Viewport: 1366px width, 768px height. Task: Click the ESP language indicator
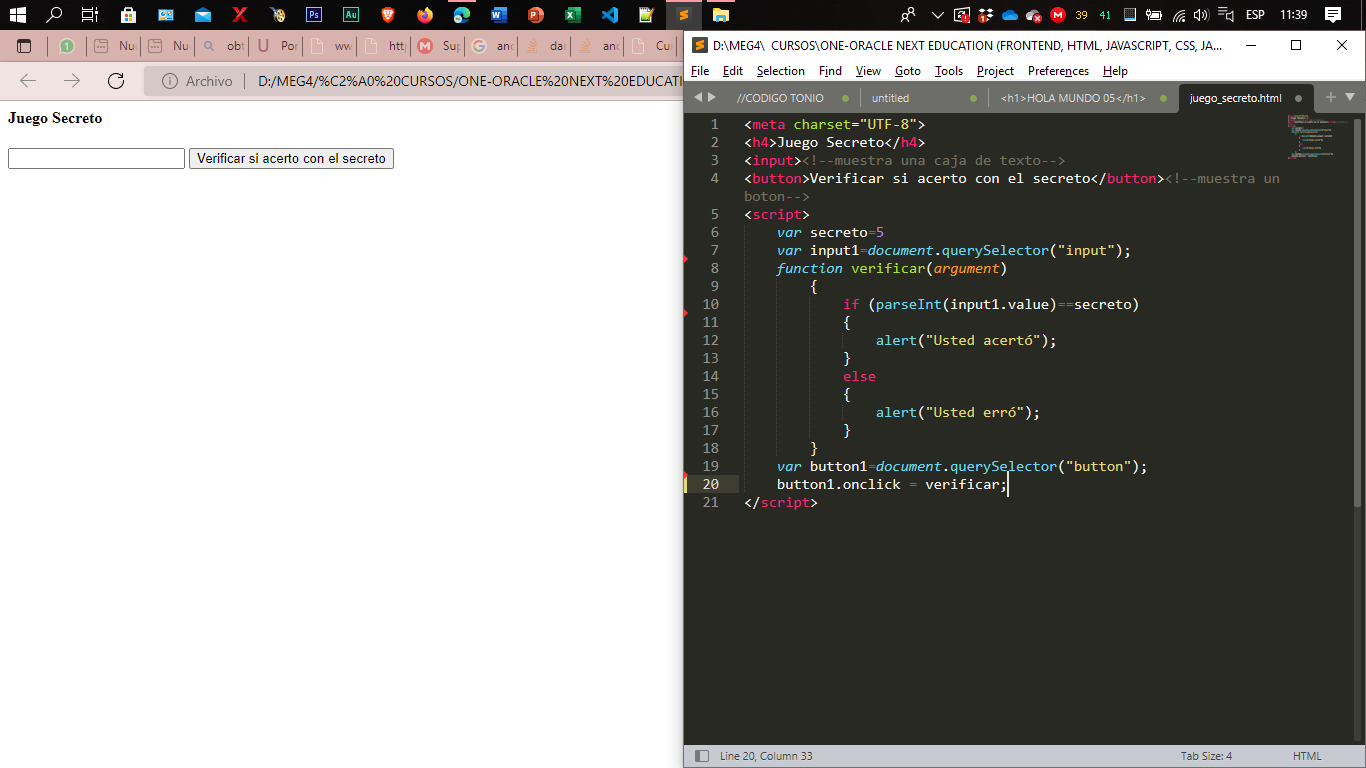click(x=1255, y=15)
